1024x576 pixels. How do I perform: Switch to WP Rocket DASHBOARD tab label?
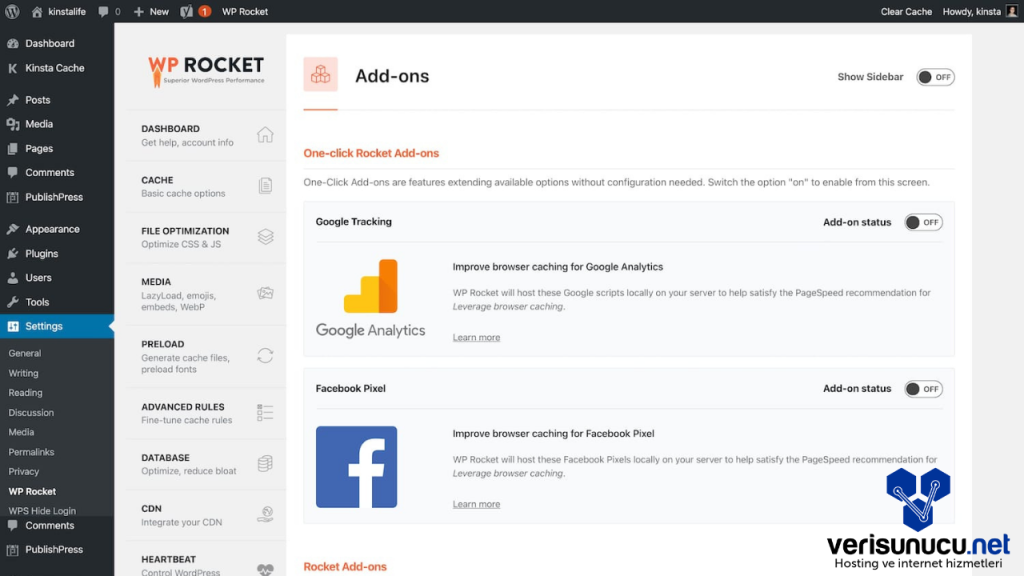(170, 129)
